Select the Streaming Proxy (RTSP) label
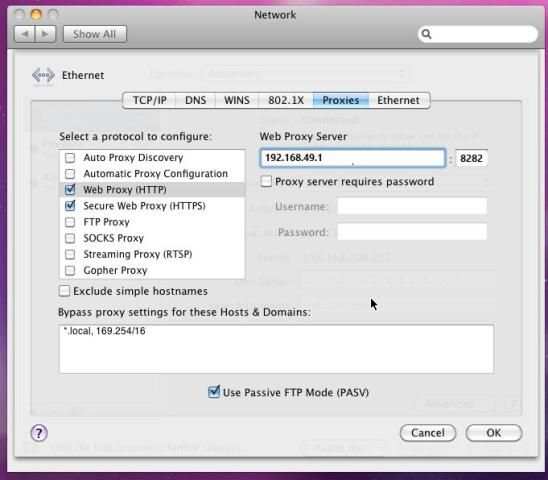The height and width of the screenshot is (480, 548). (138, 254)
